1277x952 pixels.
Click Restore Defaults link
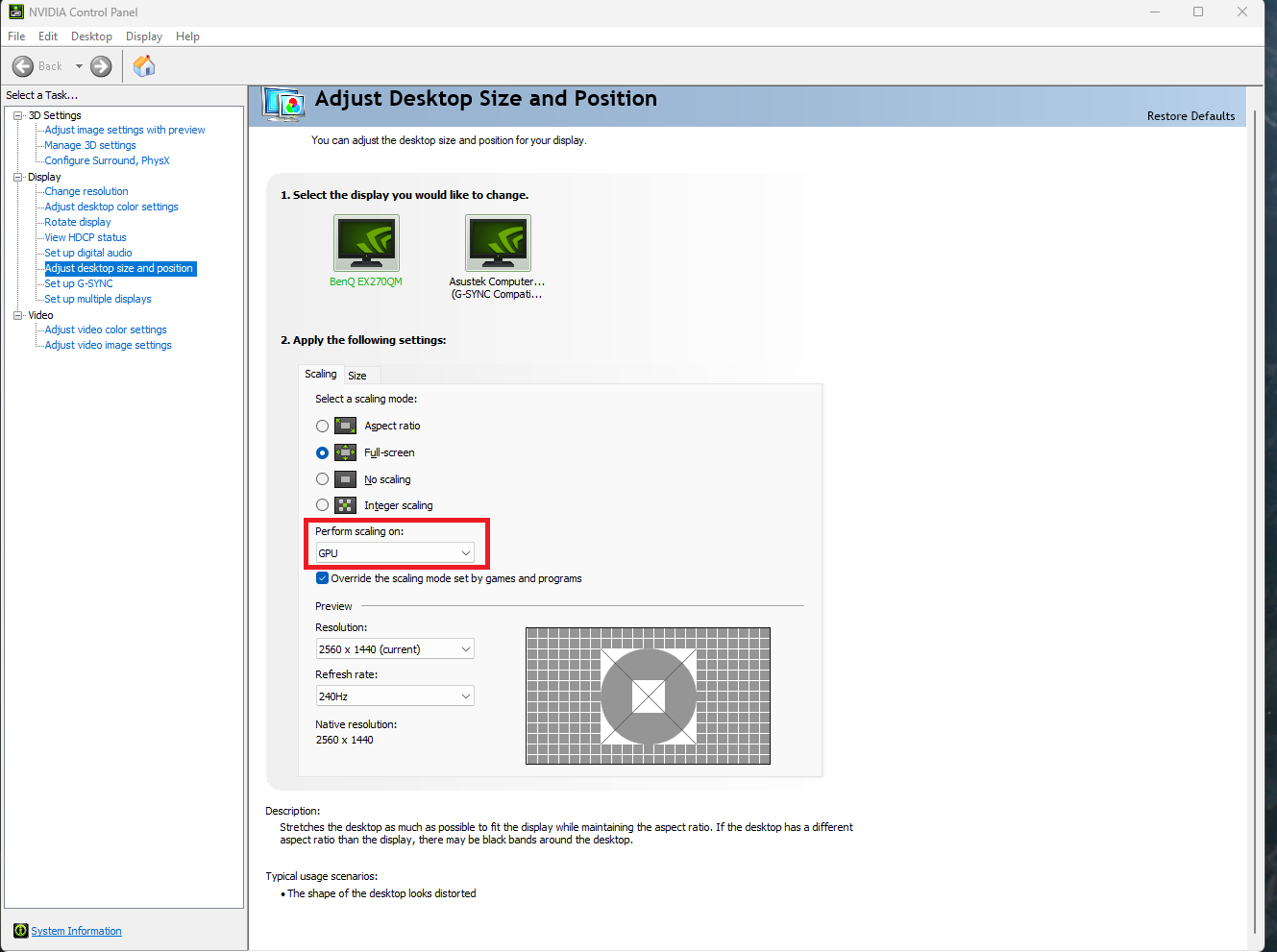pos(1191,116)
